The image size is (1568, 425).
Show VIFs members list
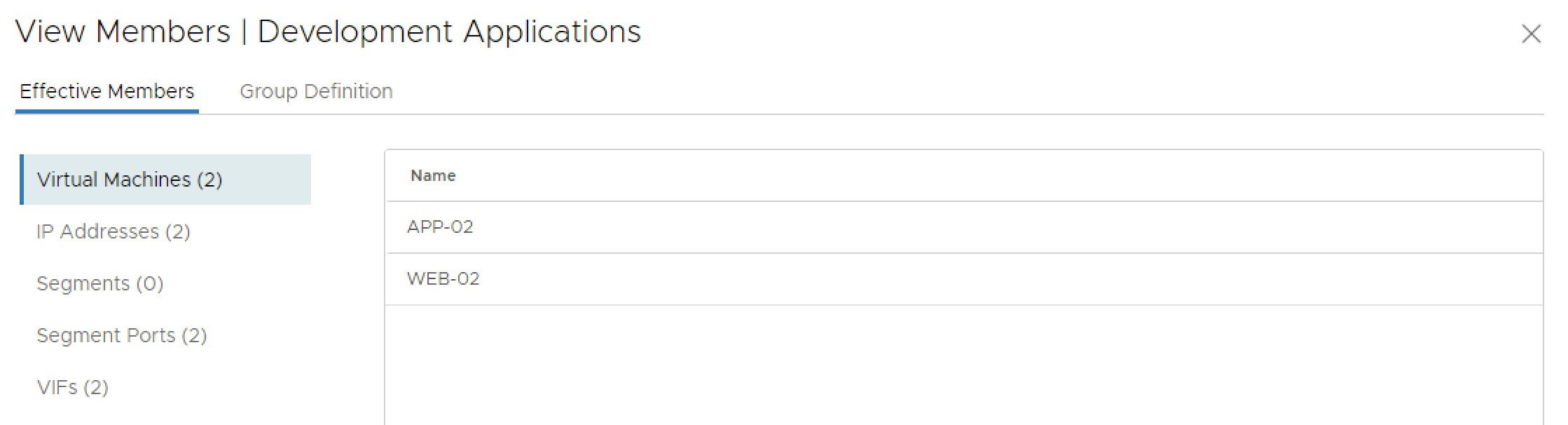(x=72, y=388)
